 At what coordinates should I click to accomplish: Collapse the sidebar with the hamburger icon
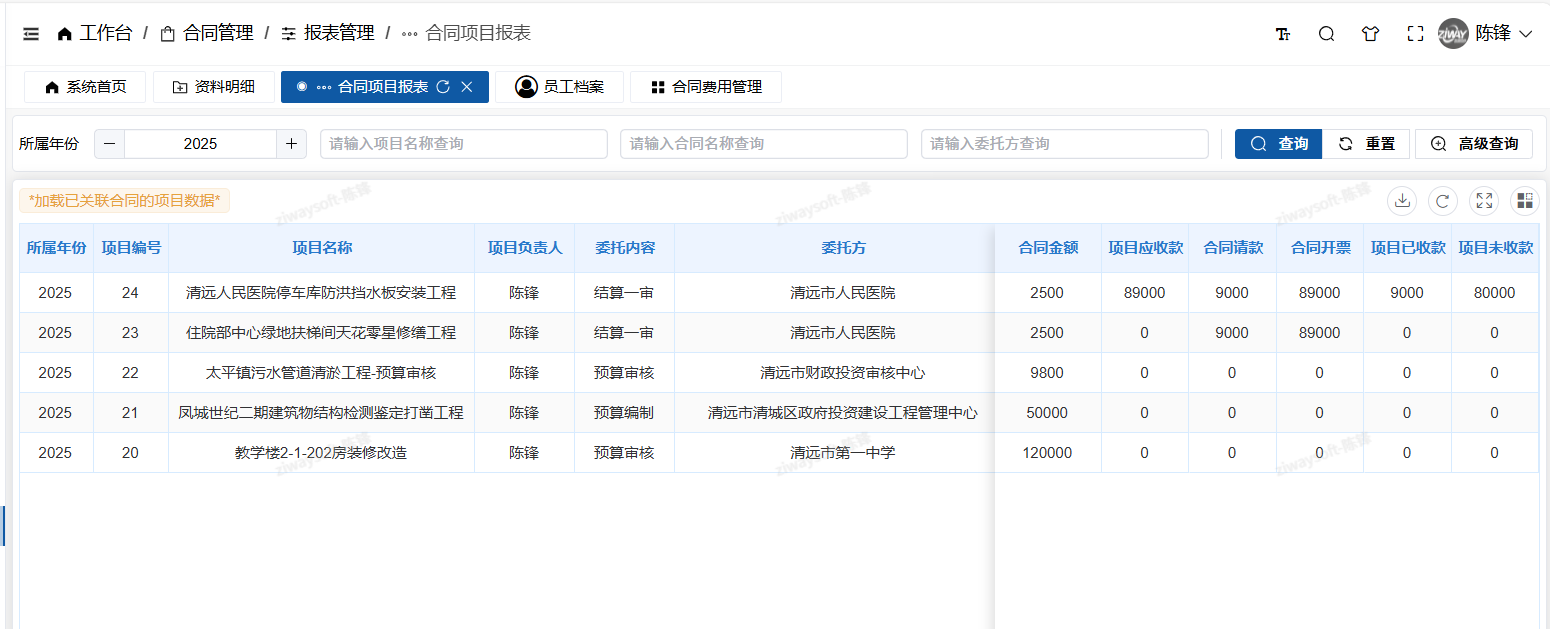point(30,33)
